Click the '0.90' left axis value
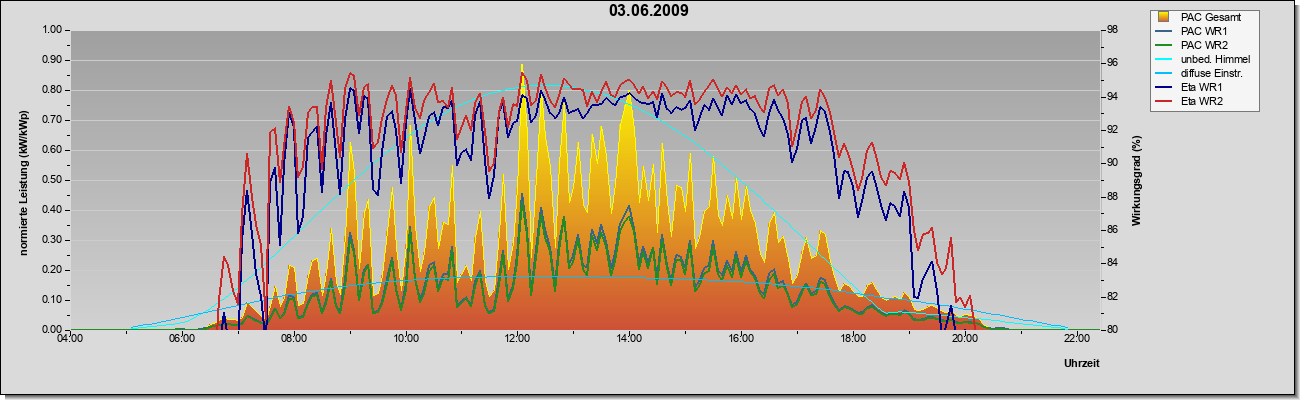 (52, 60)
